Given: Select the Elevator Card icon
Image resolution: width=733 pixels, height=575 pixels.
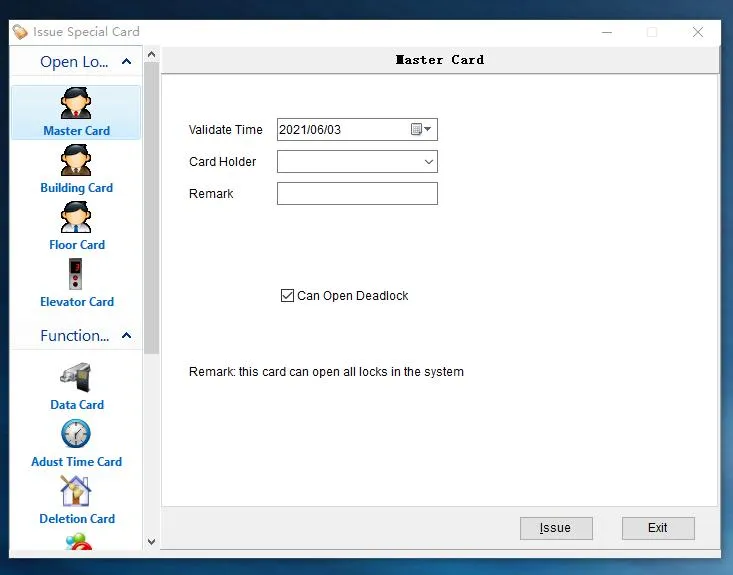Looking at the screenshot, I should [76, 275].
